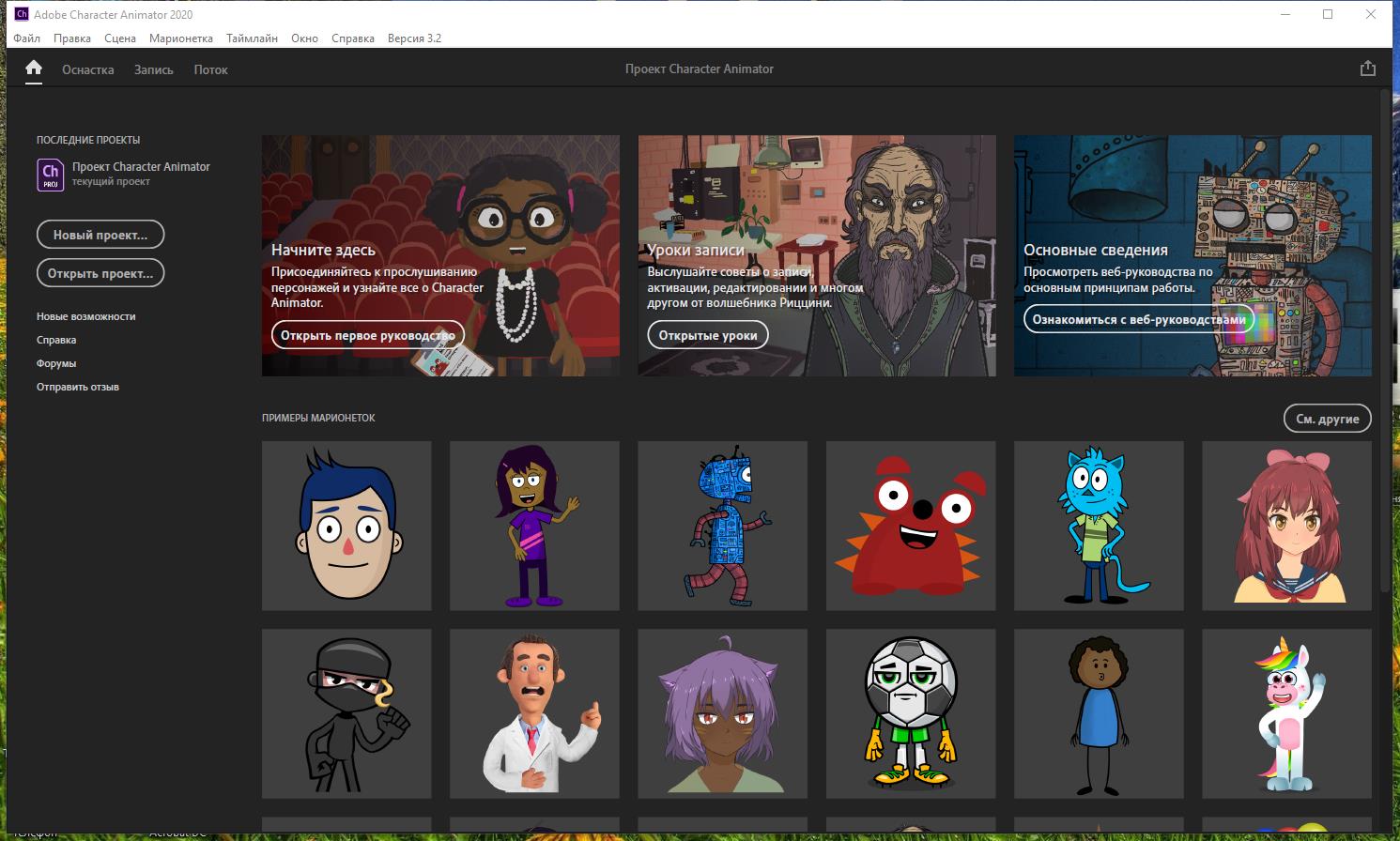The image size is (1400, 841).
Task: Click the vertical scrollbar of home panel
Action: [x=1385, y=340]
